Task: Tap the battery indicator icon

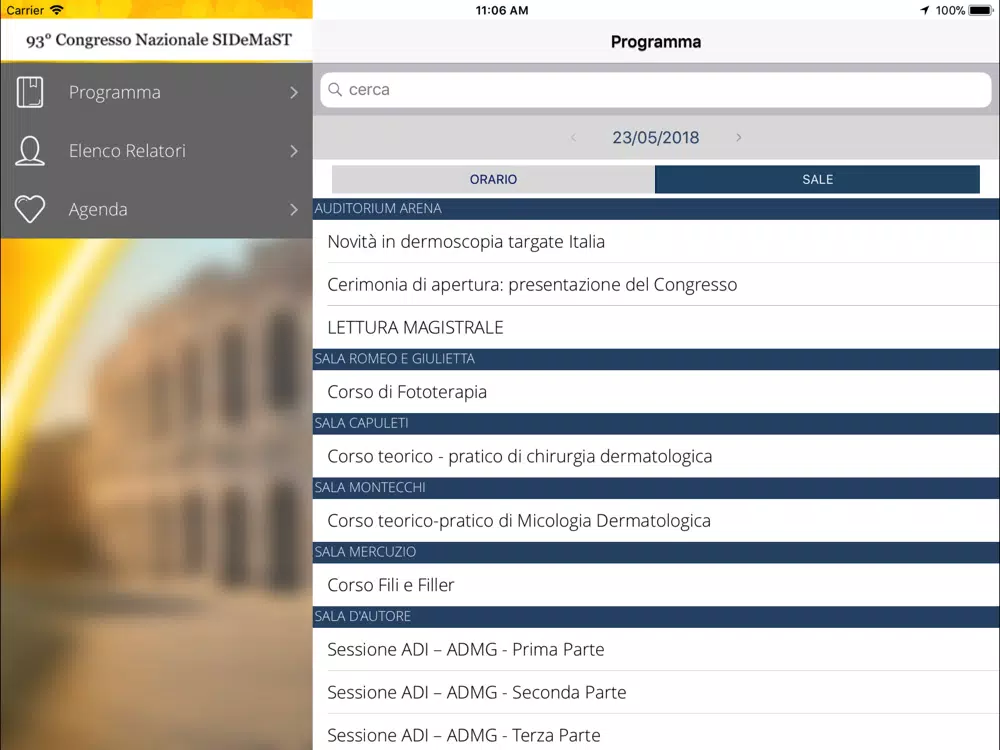Action: pyautogui.click(x=981, y=10)
